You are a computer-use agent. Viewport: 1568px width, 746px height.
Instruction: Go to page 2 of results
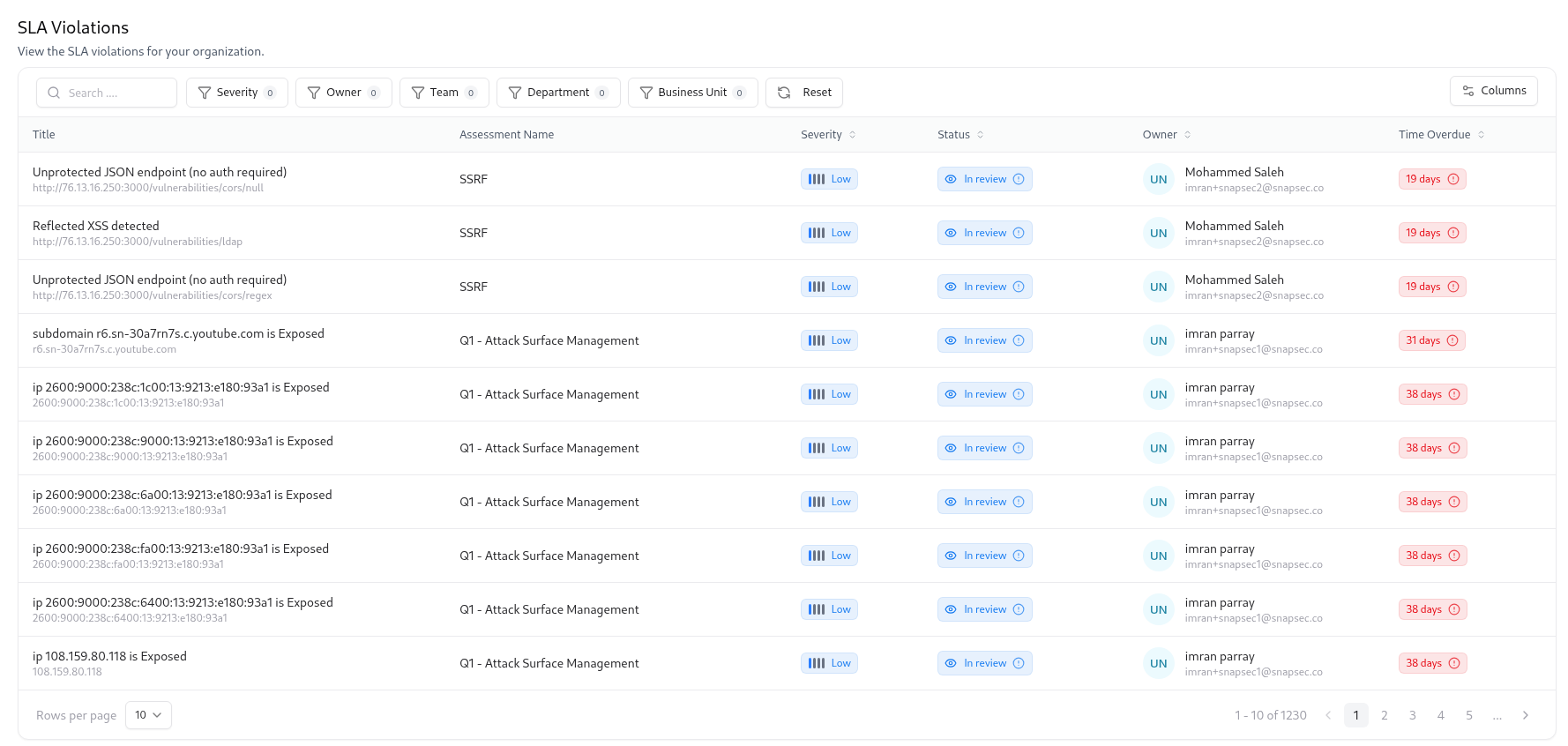(x=1385, y=715)
